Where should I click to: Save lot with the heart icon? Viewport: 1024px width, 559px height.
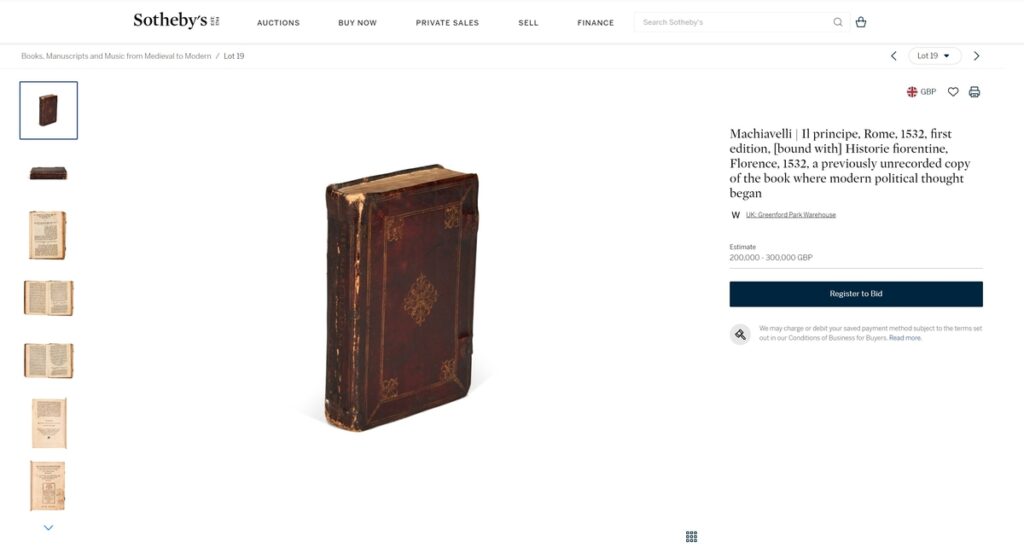[x=953, y=92]
